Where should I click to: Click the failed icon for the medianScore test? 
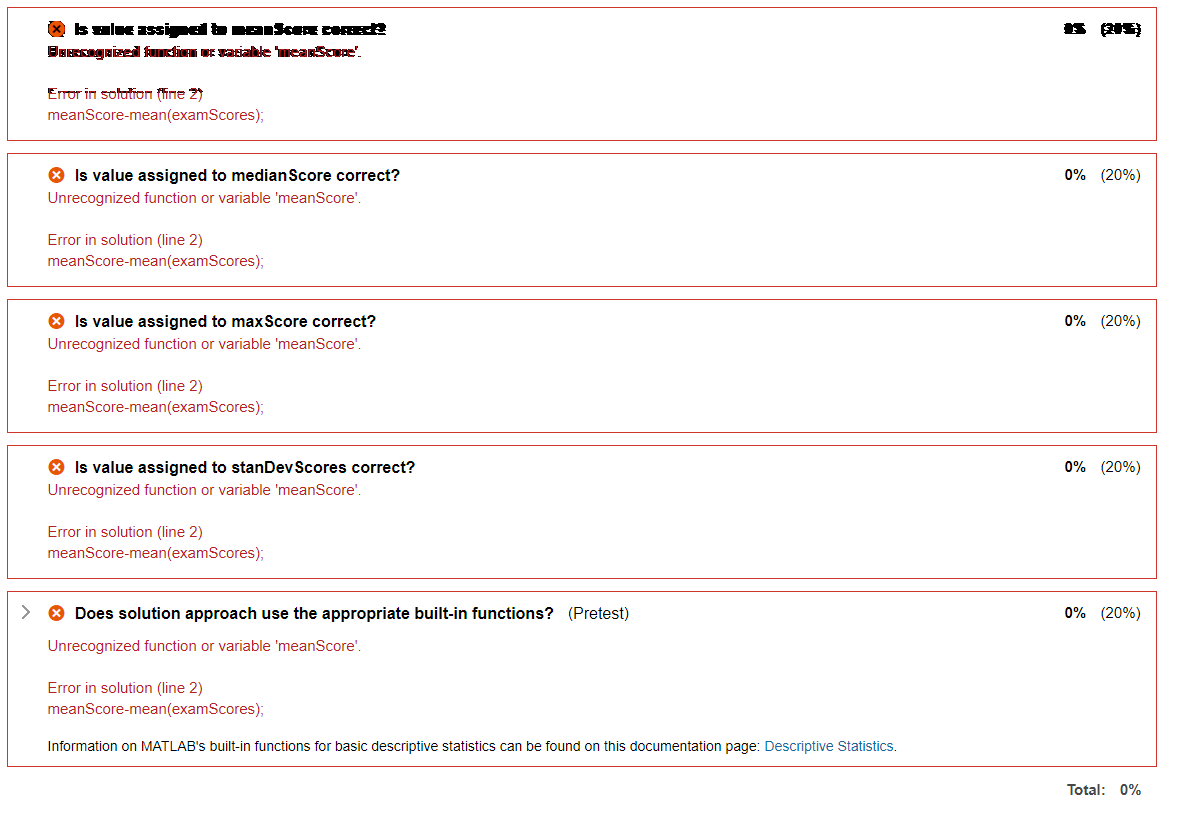[x=57, y=175]
